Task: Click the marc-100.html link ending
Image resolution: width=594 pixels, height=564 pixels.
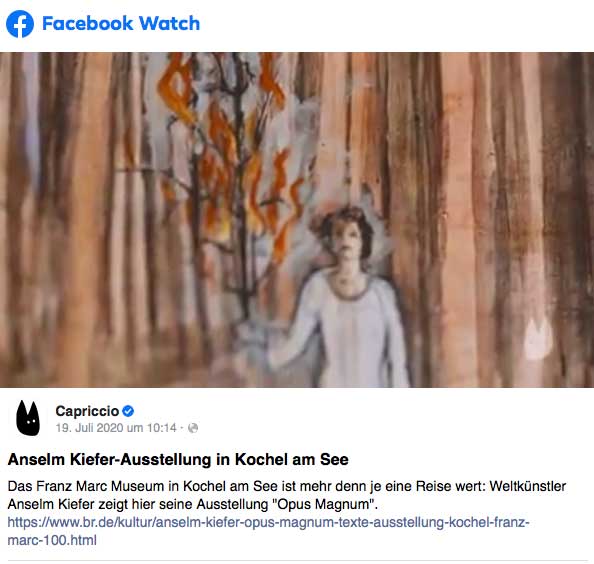Action: point(52,540)
